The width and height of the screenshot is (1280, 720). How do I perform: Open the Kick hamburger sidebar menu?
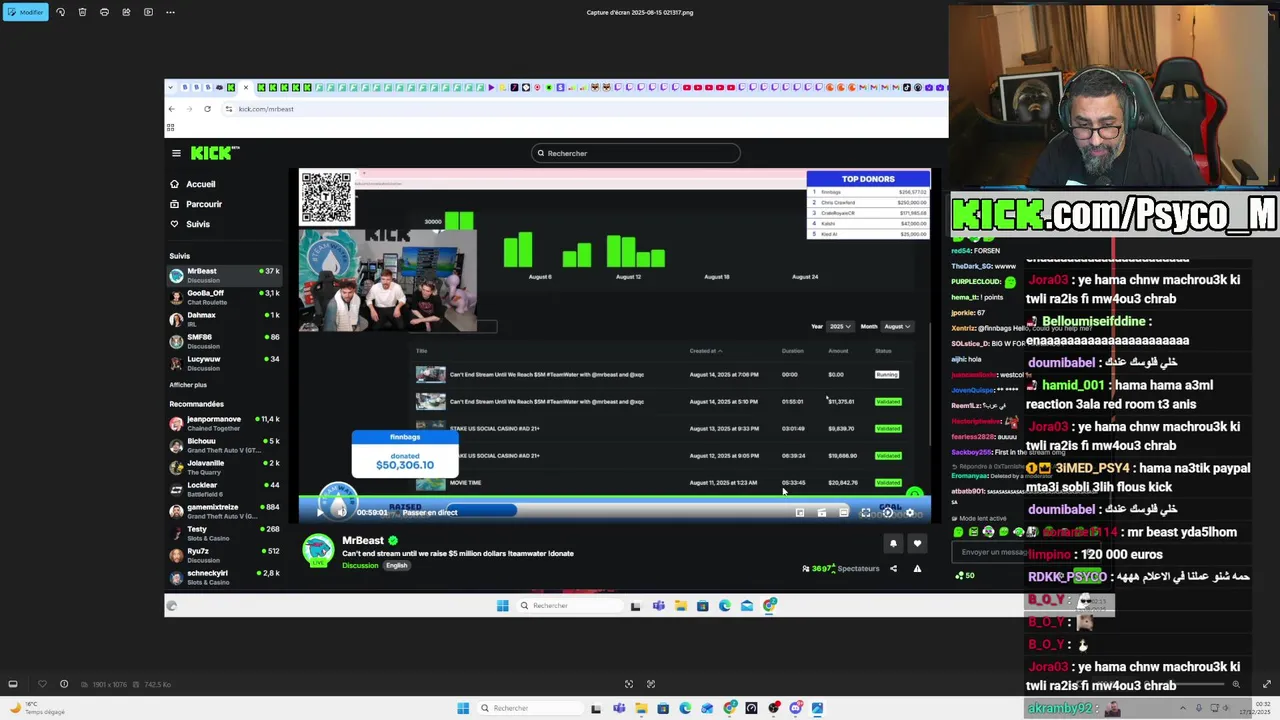click(176, 153)
